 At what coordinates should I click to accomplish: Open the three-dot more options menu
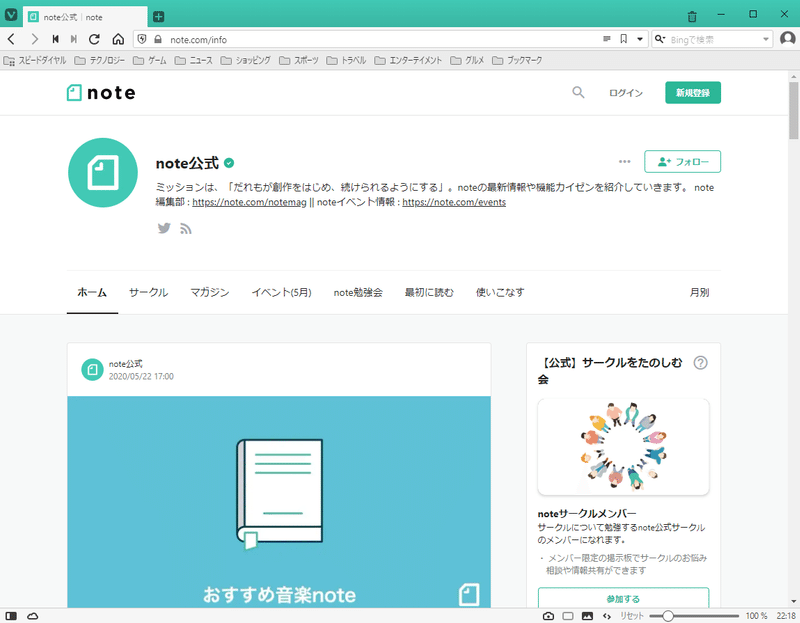pyautogui.click(x=624, y=162)
